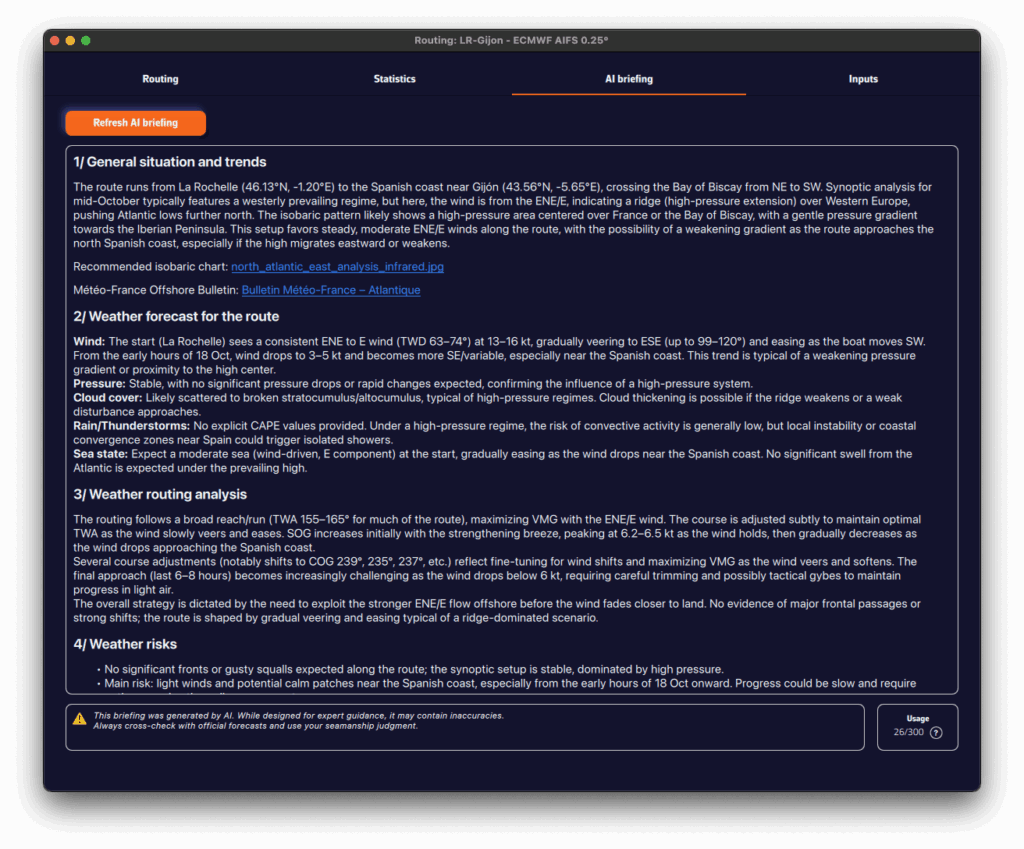Screen dimensions: 1024x849
Task: Click the 'Weather routing analysis' heading
Action: pyautogui.click(x=160, y=494)
